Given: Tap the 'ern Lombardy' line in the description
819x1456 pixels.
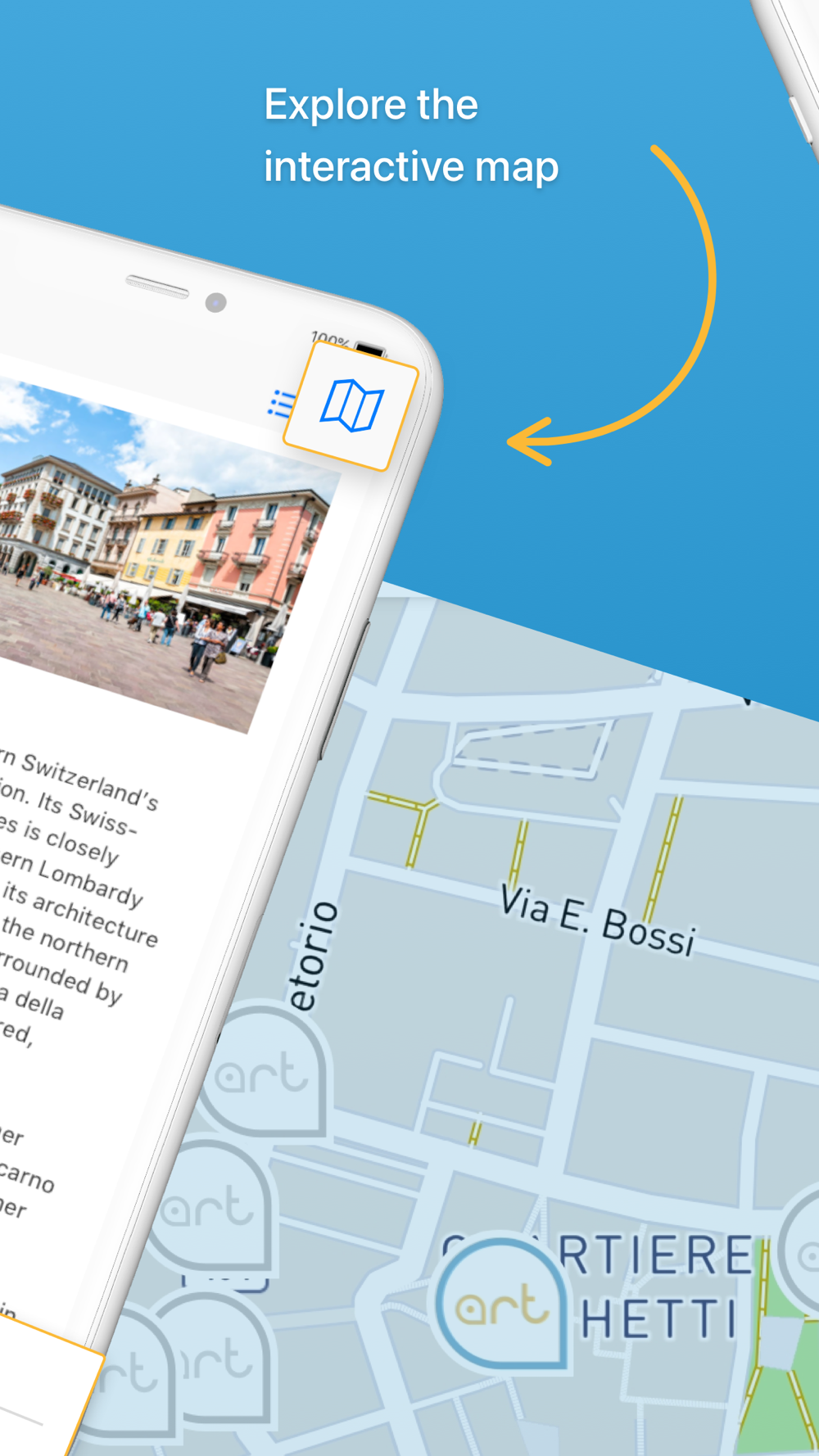Looking at the screenshot, I should tap(72, 879).
